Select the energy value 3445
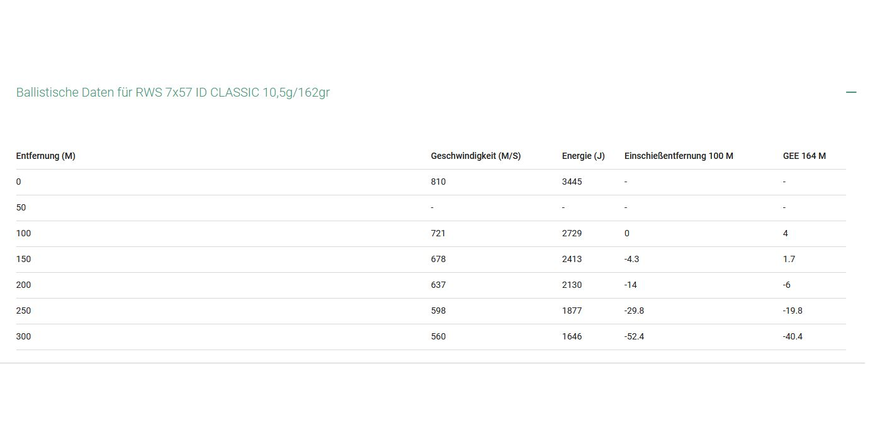This screenshot has width=887, height=444. pos(572,182)
